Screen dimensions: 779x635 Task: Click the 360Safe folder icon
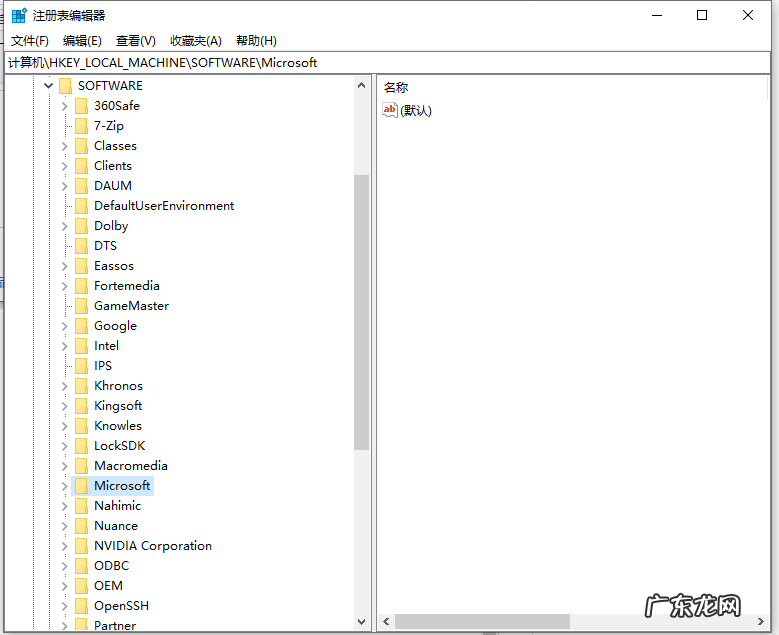pos(81,106)
